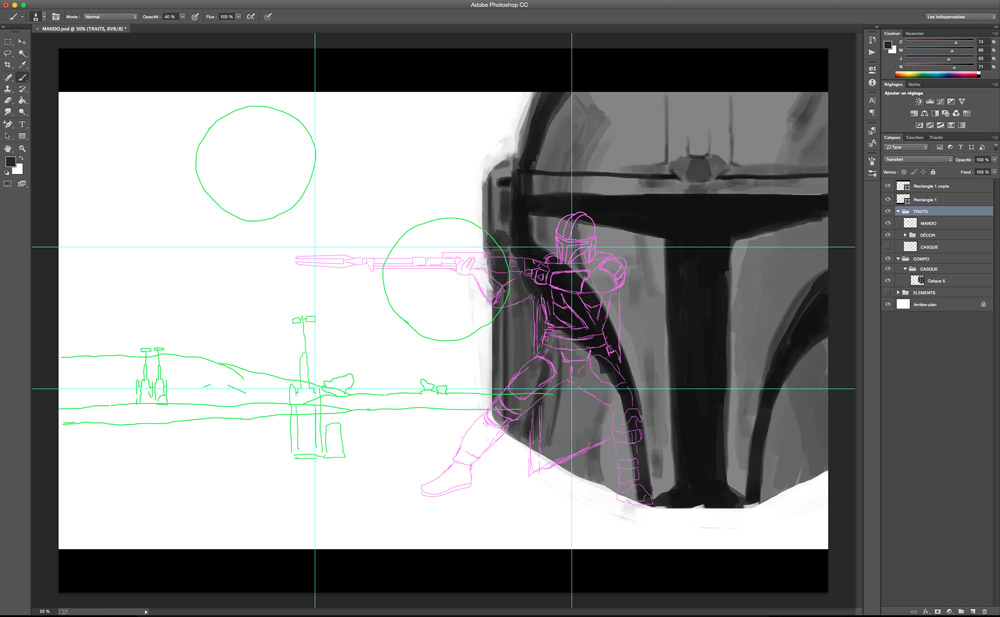Activate the Hand tool
This screenshot has height=617, width=1000.
pos(8,148)
